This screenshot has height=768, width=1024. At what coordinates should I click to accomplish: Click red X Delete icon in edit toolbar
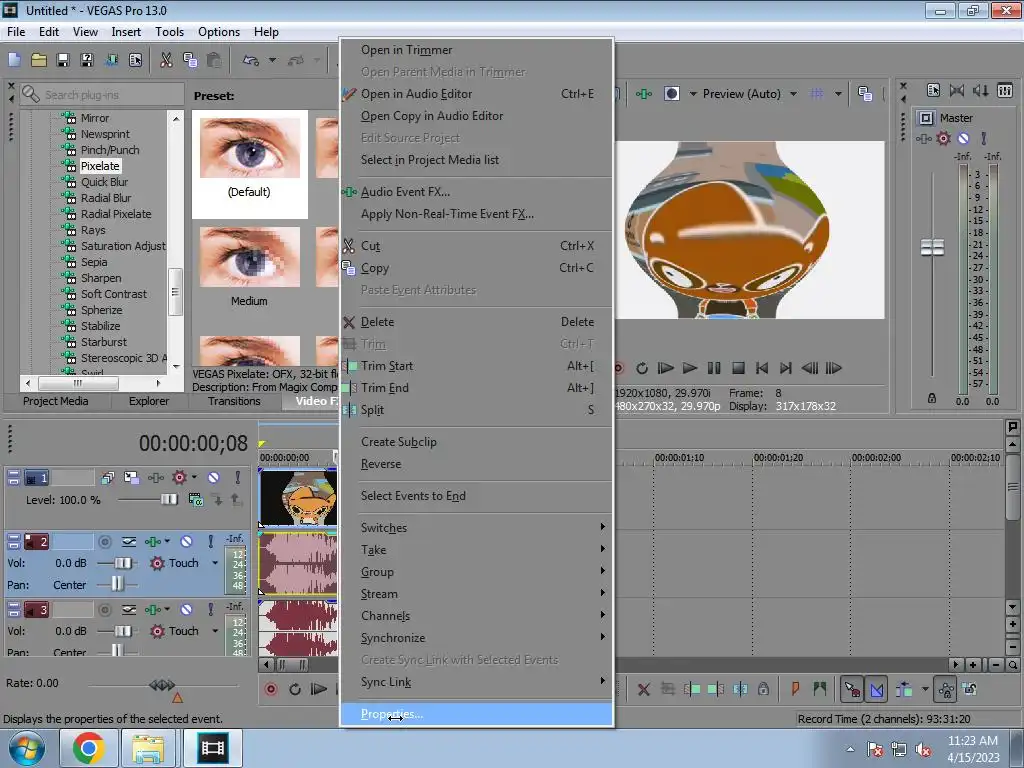click(643, 689)
